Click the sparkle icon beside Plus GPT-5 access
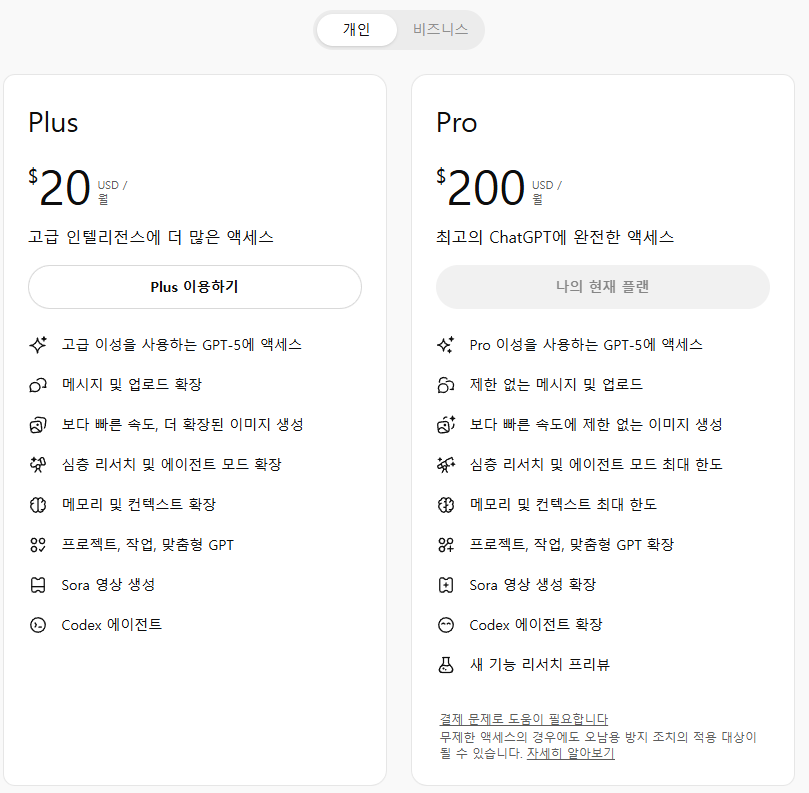The width and height of the screenshot is (809, 793). 38,345
